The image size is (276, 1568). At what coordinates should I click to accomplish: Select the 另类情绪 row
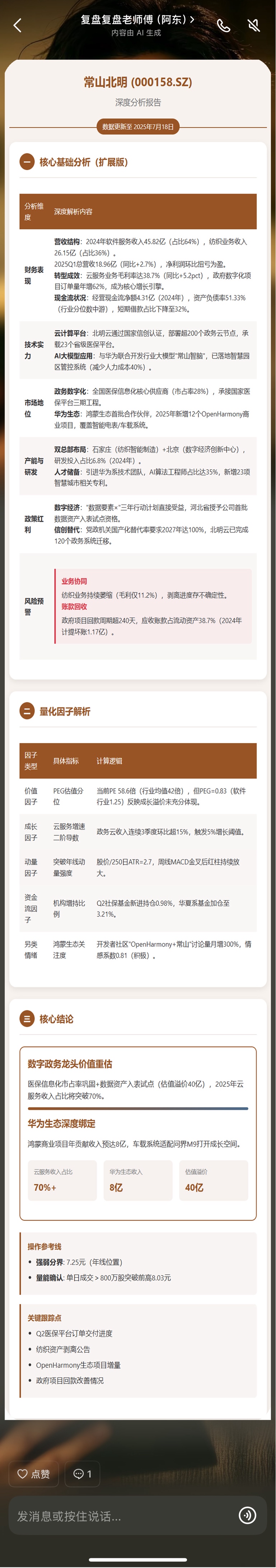138,950
